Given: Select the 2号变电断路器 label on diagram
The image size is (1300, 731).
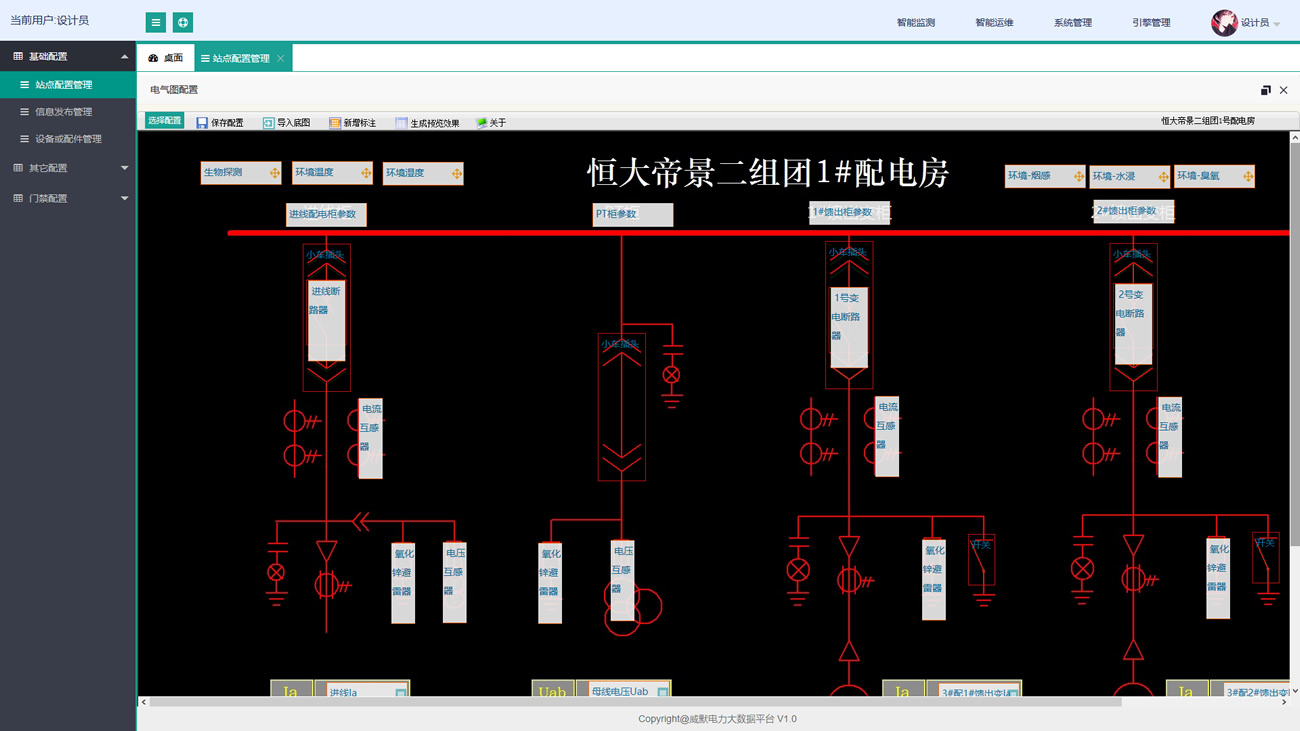Looking at the screenshot, I should [1133, 324].
